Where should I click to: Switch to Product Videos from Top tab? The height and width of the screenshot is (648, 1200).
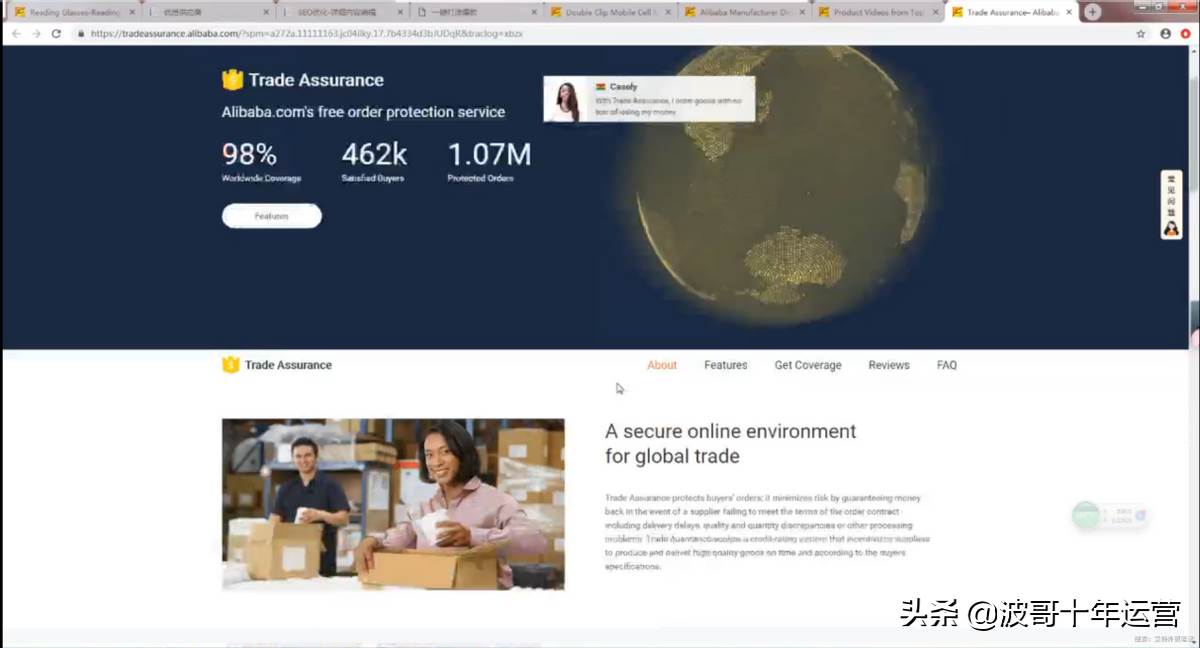coord(879,13)
